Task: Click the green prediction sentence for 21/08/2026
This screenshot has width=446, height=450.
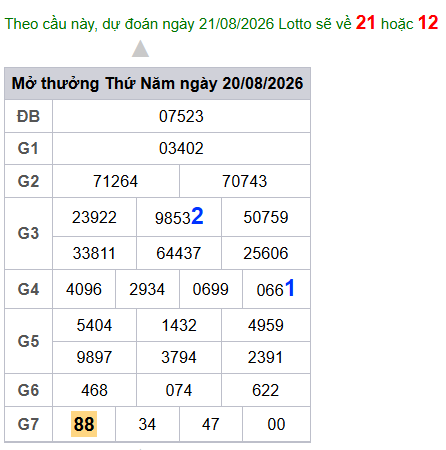Action: point(221,23)
